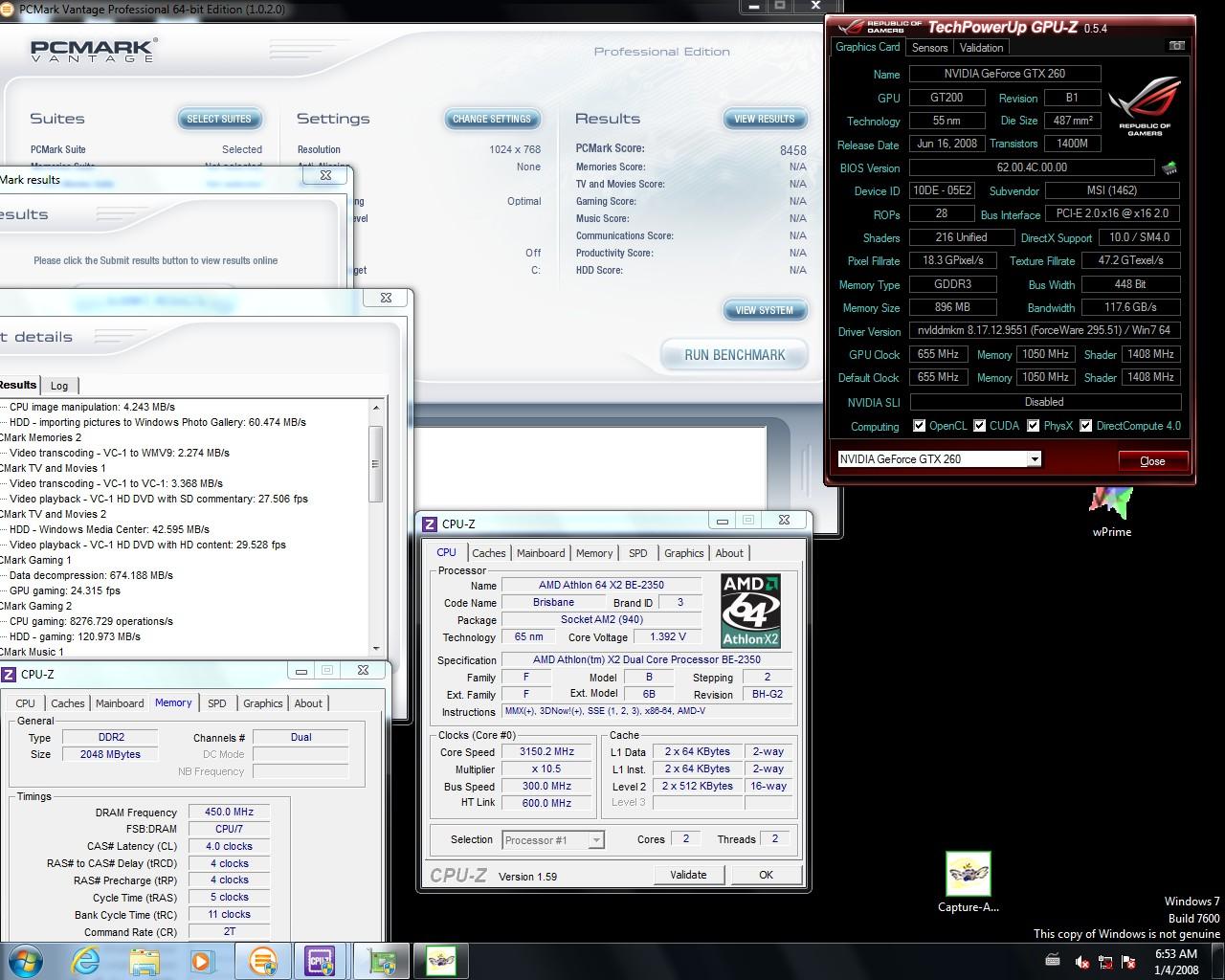Open Windows Explorer folder taskbar icon
This screenshot has height=980, width=1225.
tap(144, 961)
